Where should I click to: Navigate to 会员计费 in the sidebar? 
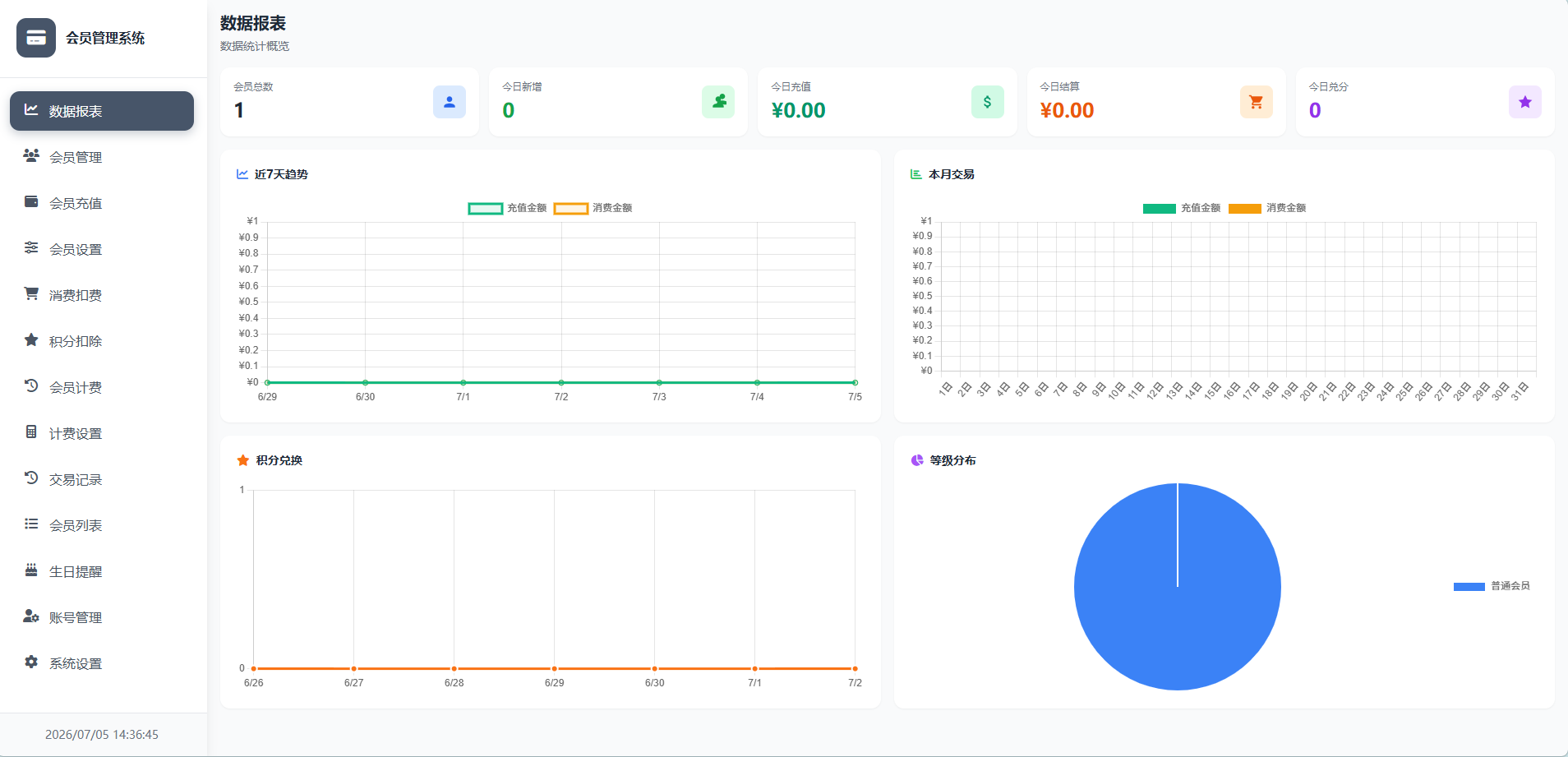[102, 387]
